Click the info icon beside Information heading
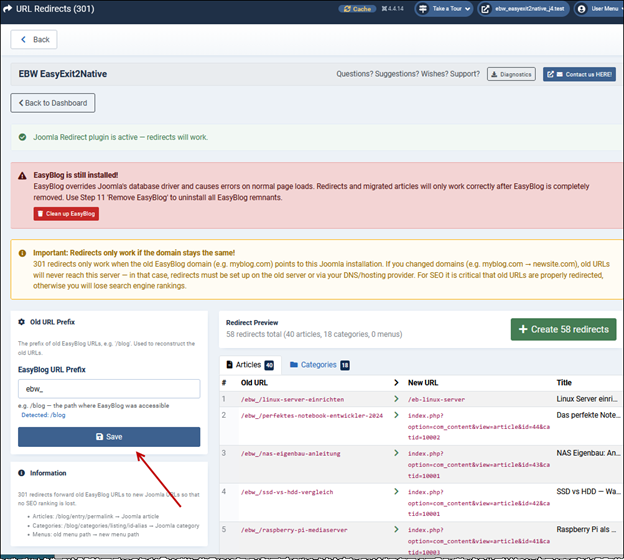Screen dimensions: 624x560 click(21, 473)
